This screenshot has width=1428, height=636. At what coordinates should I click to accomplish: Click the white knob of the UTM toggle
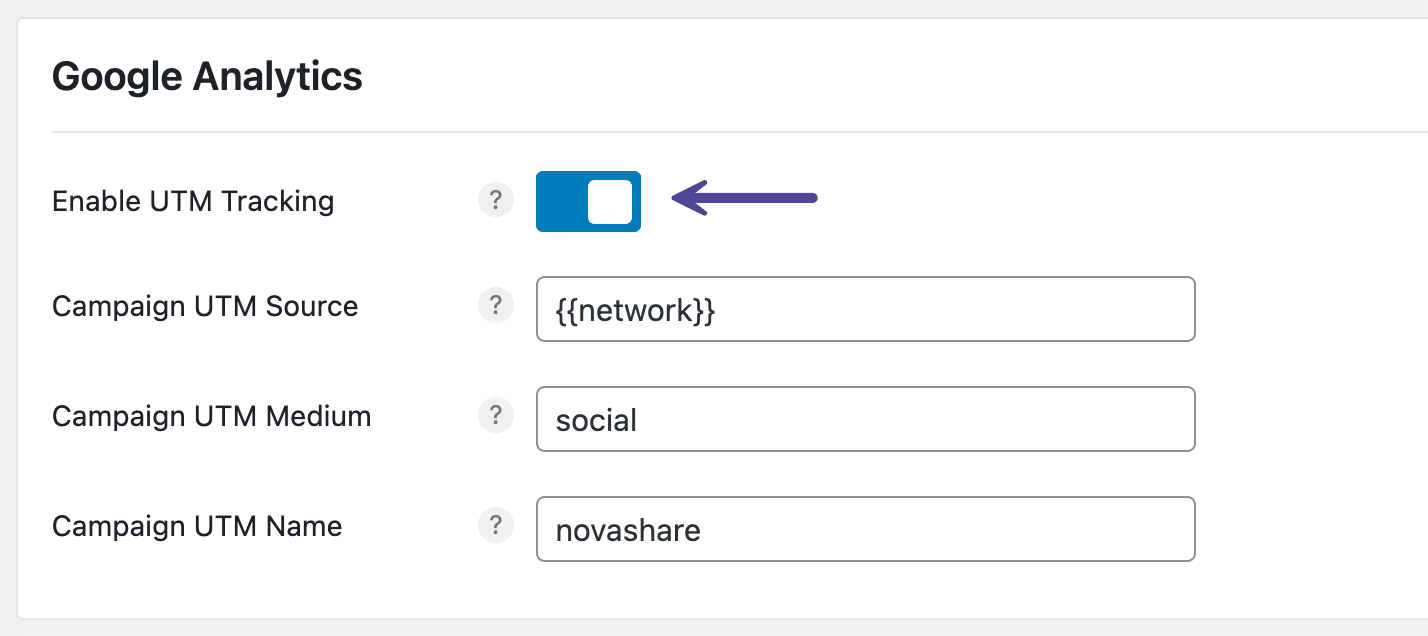pos(609,201)
